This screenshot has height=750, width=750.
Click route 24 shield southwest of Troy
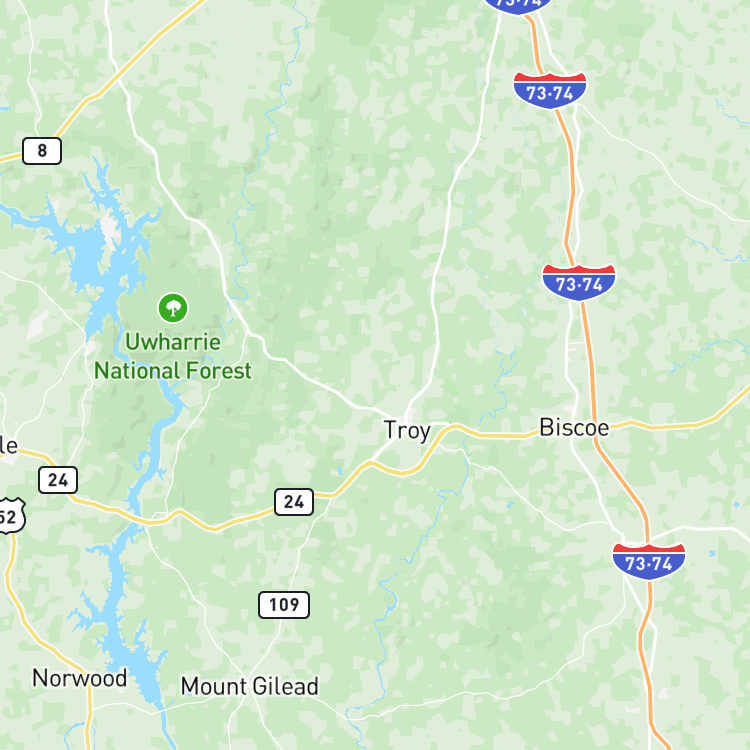(294, 502)
